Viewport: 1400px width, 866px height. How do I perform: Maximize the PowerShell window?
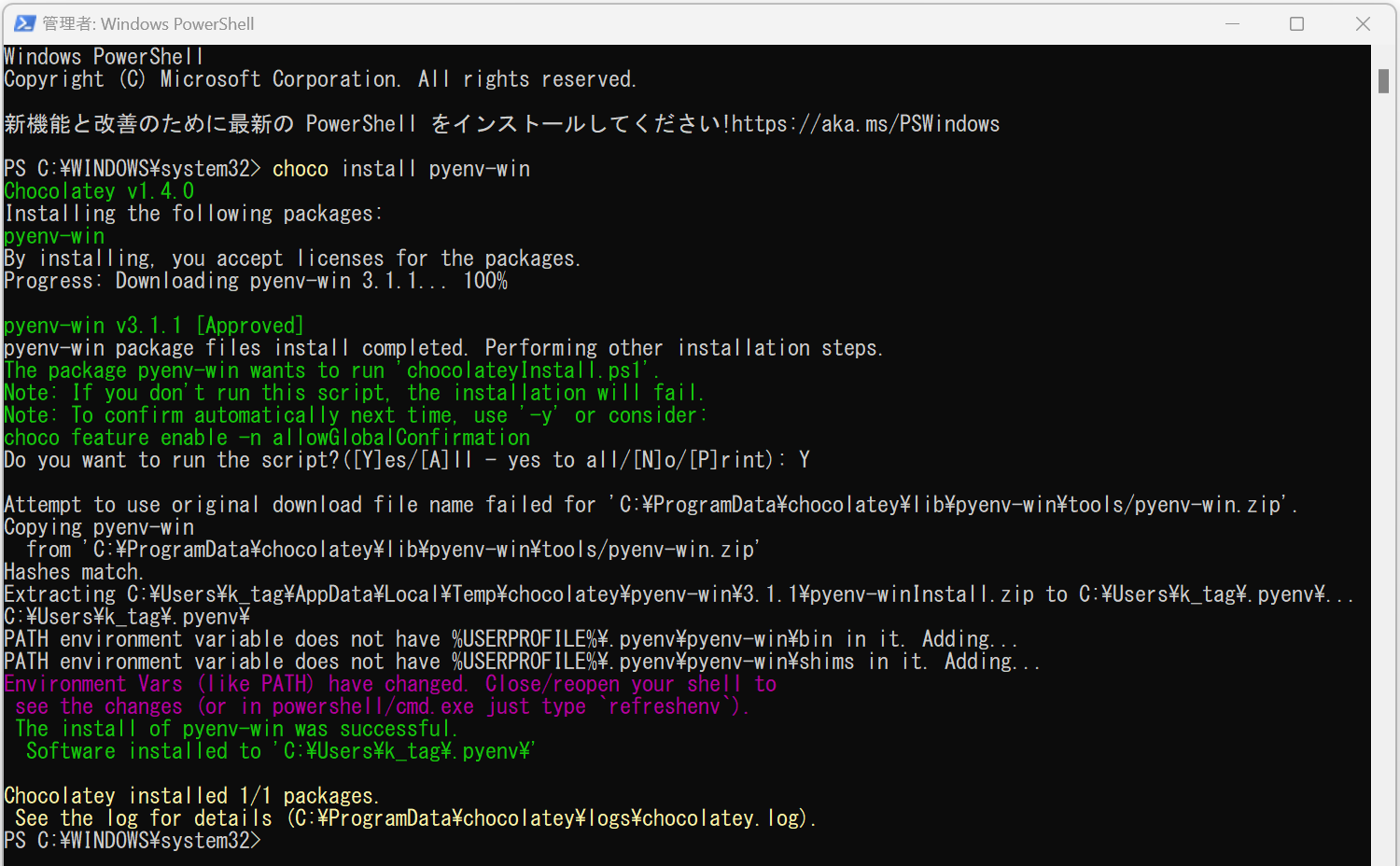(x=1297, y=22)
